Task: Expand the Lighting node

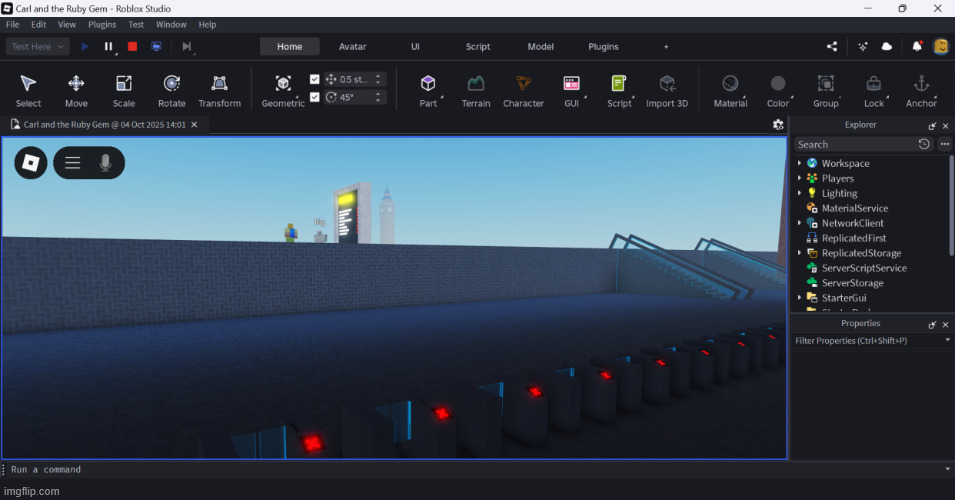Action: pos(800,193)
